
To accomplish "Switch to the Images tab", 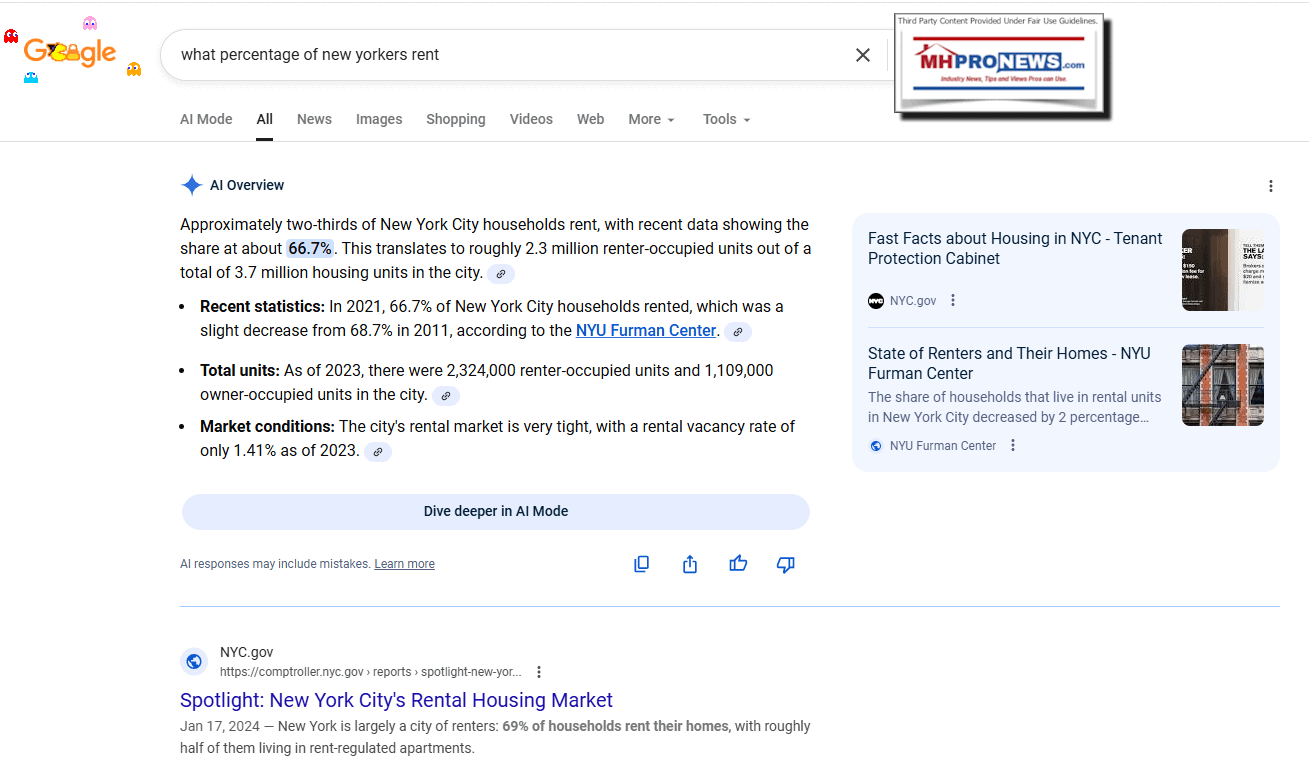I will pos(379,119).
